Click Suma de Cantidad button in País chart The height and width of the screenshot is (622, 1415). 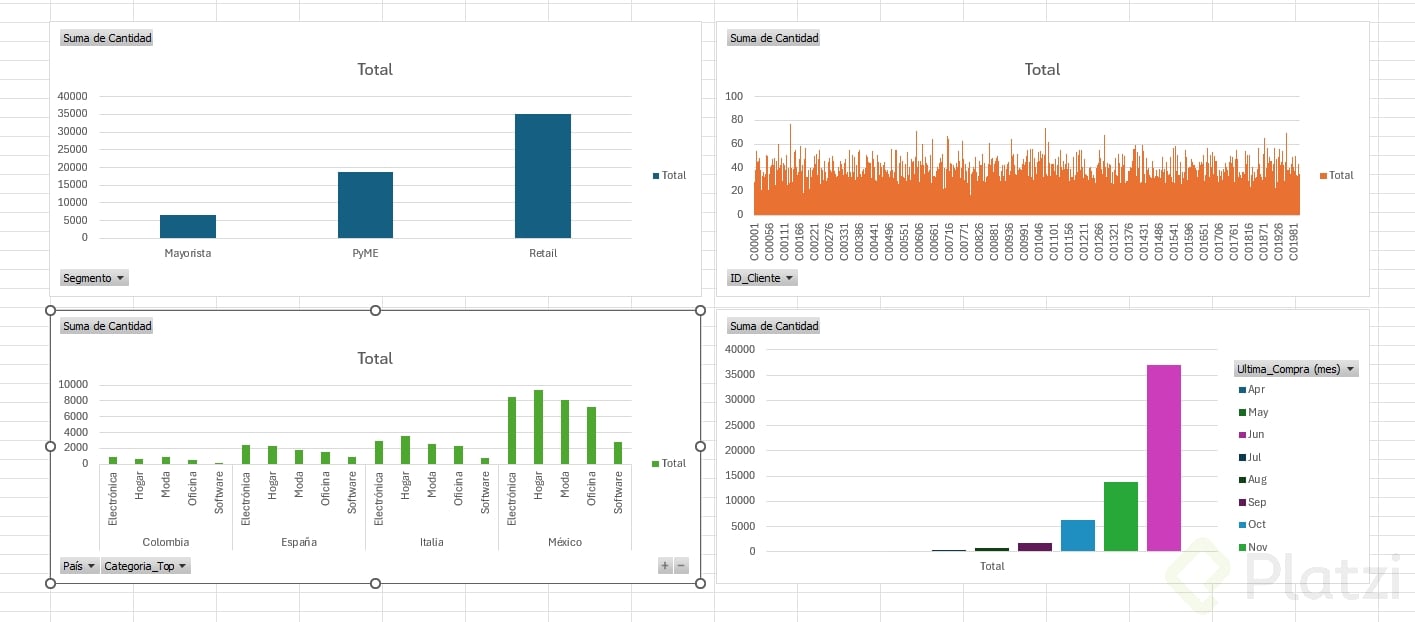(107, 326)
